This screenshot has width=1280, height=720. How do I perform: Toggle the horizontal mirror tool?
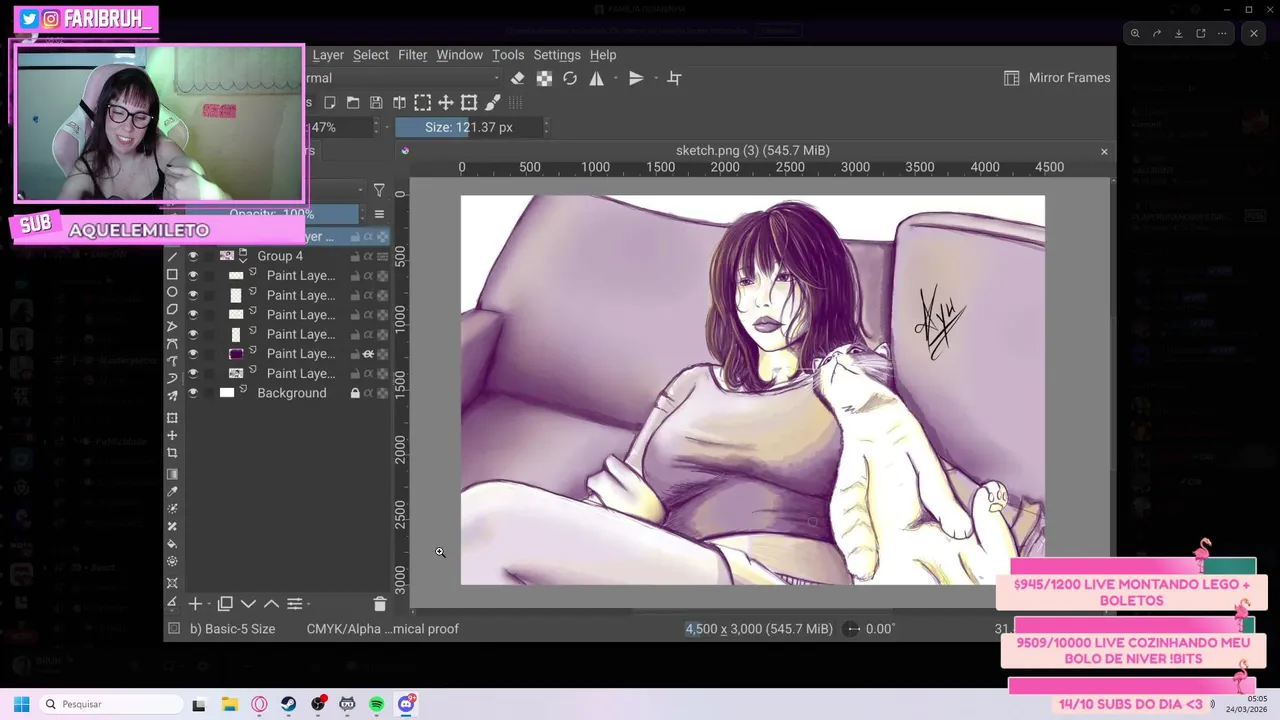pos(597,78)
